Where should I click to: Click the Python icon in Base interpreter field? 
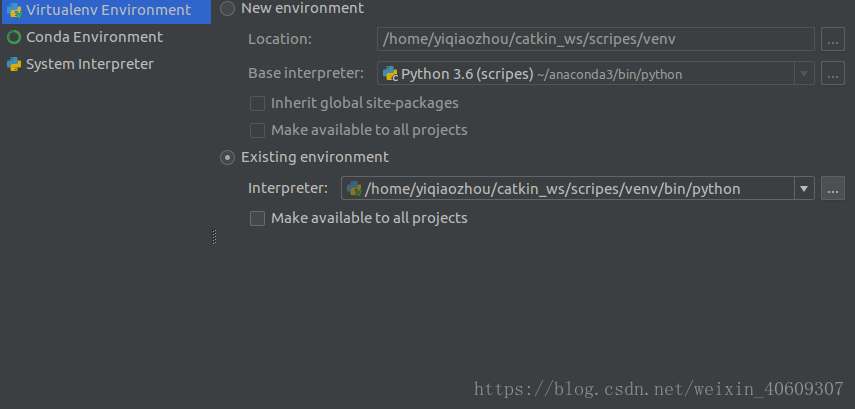point(390,74)
